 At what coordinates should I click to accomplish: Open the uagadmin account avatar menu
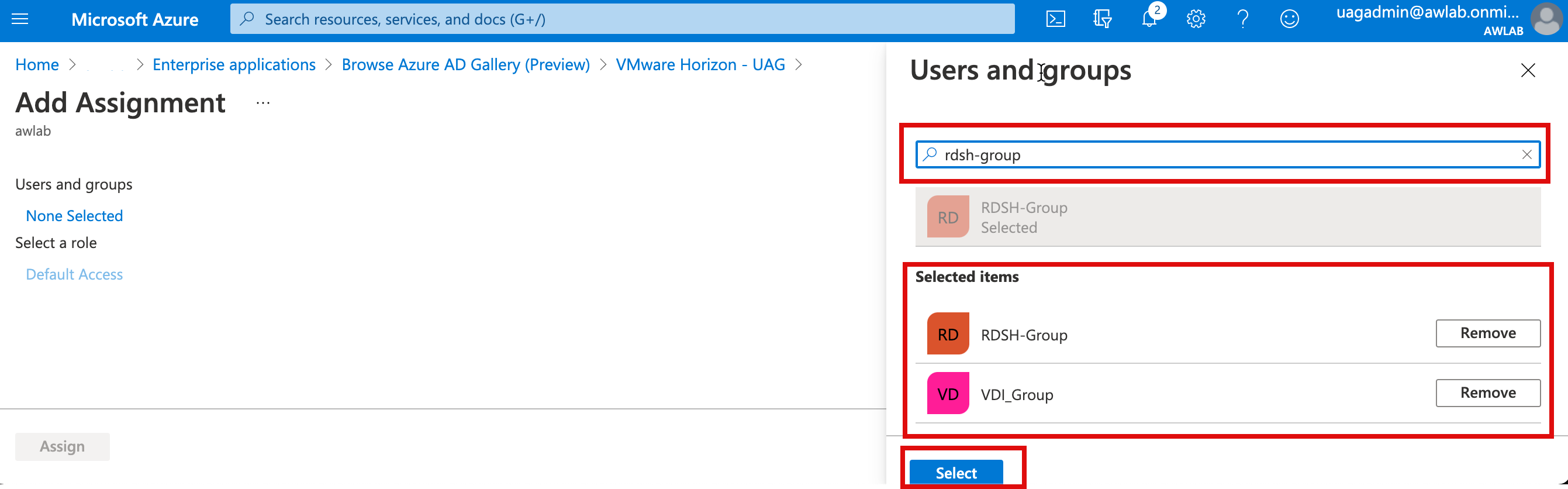click(x=1547, y=19)
